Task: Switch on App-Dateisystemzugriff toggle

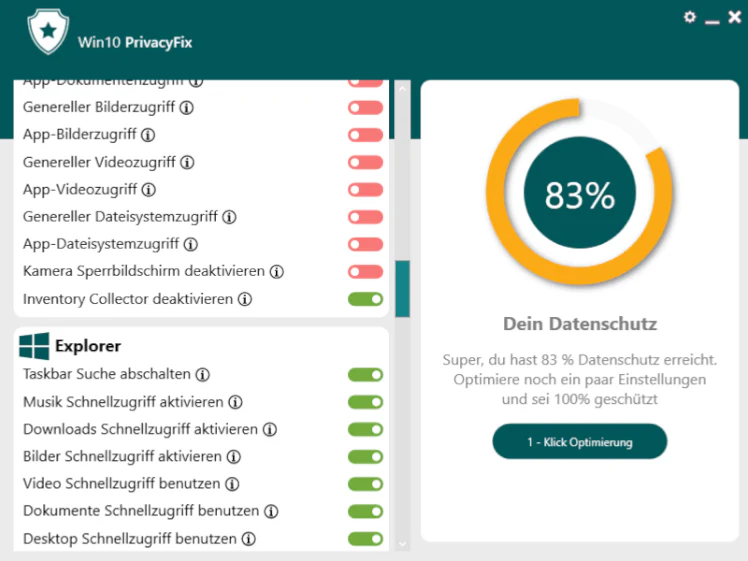Action: point(365,245)
